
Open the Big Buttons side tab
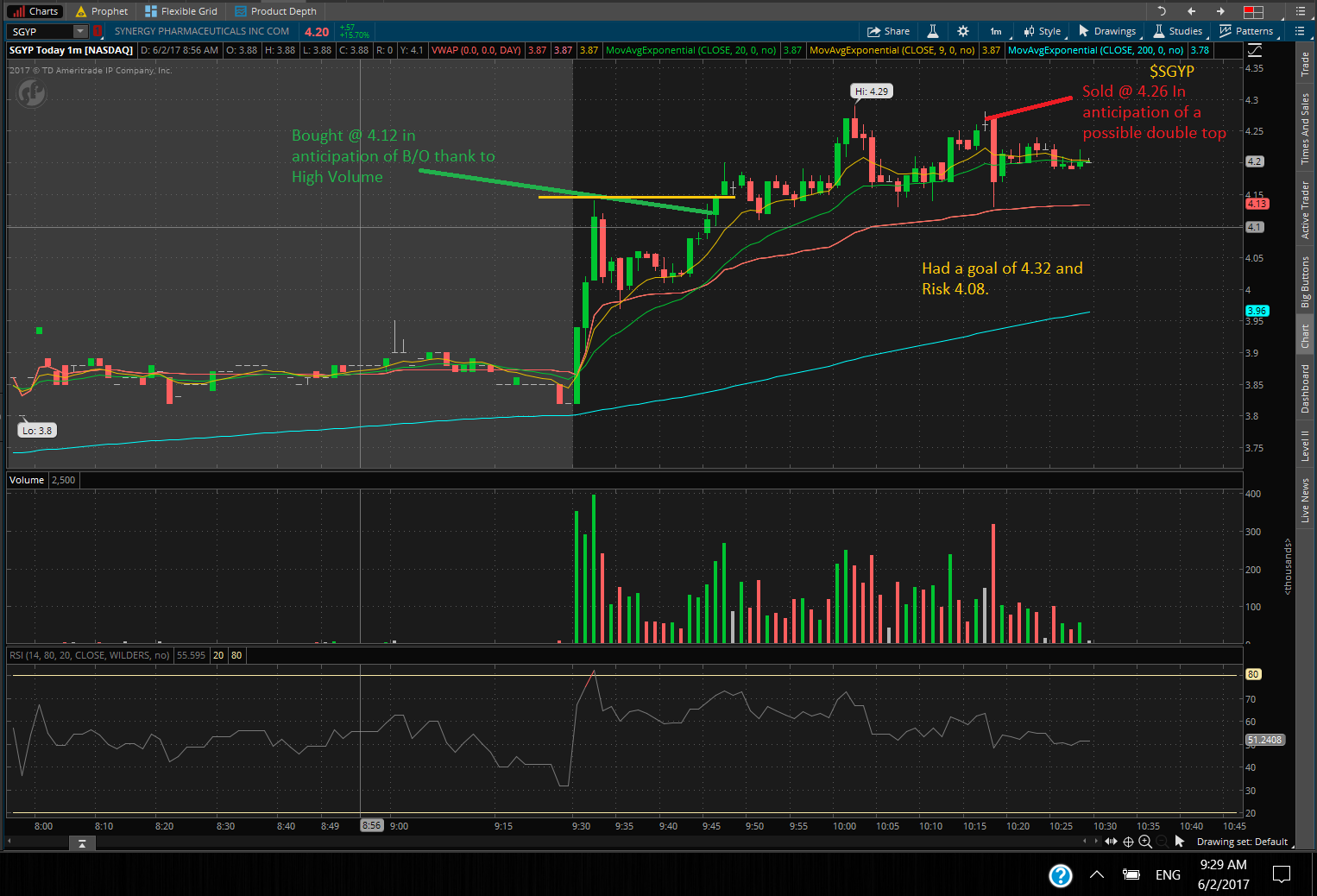click(1305, 281)
